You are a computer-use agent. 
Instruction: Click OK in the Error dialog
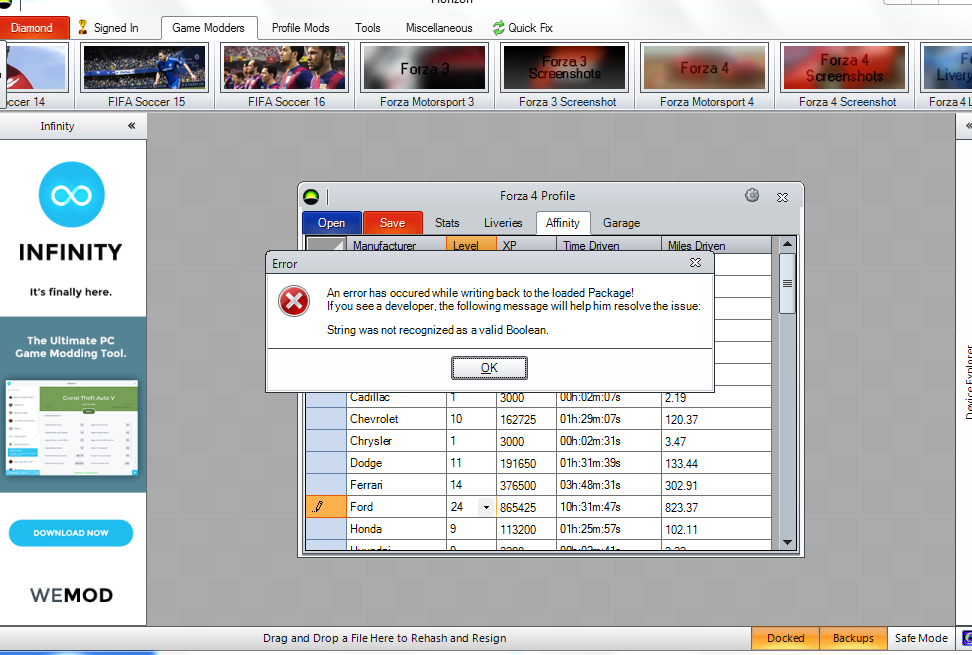click(x=489, y=368)
